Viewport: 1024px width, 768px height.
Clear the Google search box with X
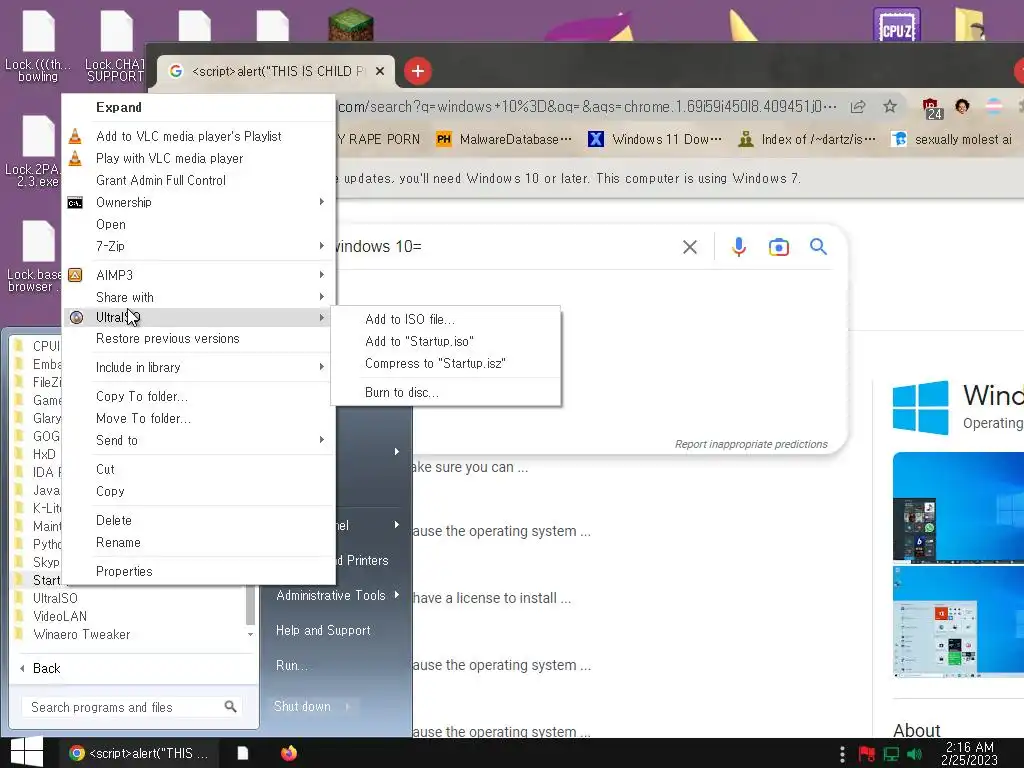coord(690,247)
